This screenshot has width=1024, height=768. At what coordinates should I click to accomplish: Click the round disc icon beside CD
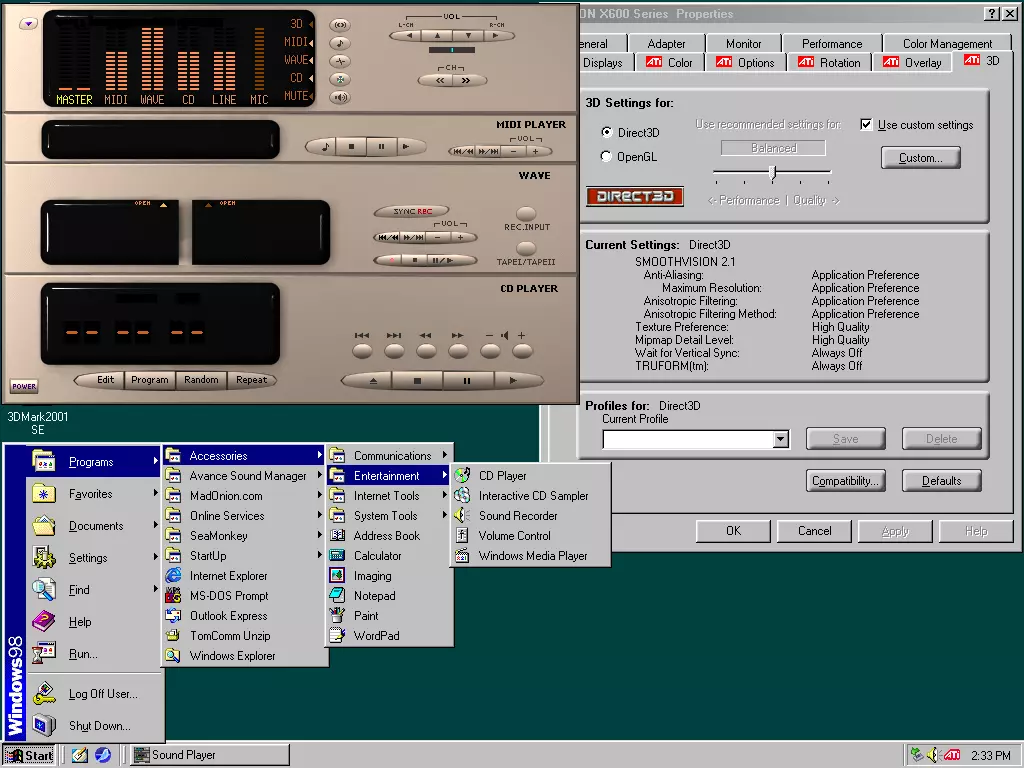point(340,80)
